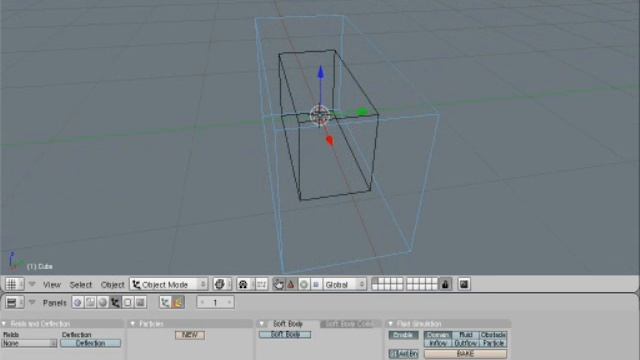Collapse the Particles panel
Viewport: 640px width, 360px height.
point(132,324)
